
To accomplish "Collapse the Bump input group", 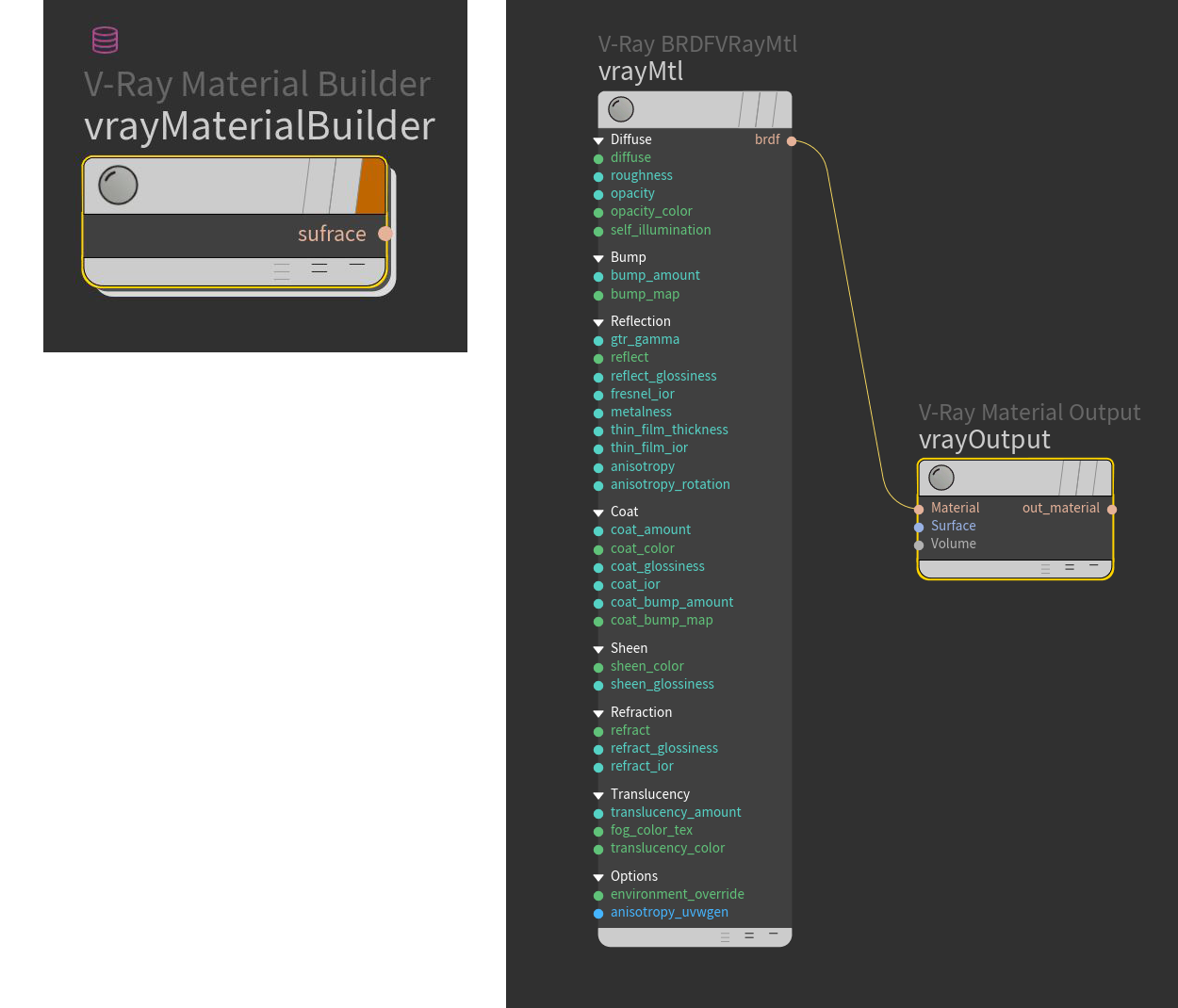I will click(598, 258).
